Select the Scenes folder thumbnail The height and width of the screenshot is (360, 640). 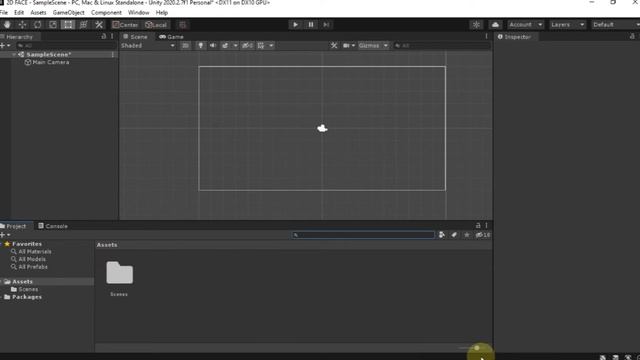[119, 273]
